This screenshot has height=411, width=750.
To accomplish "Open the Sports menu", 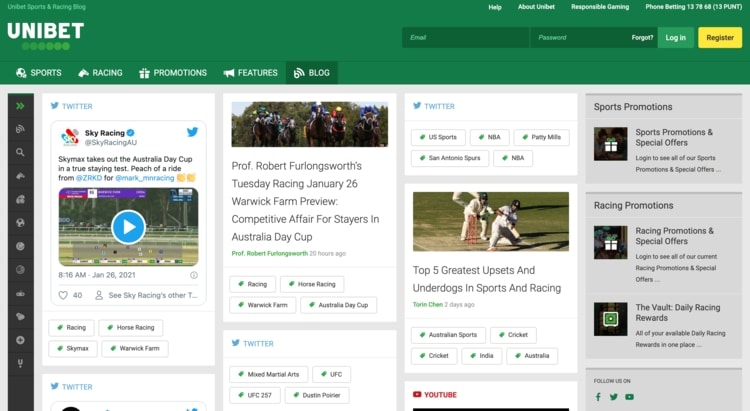I will [39, 73].
